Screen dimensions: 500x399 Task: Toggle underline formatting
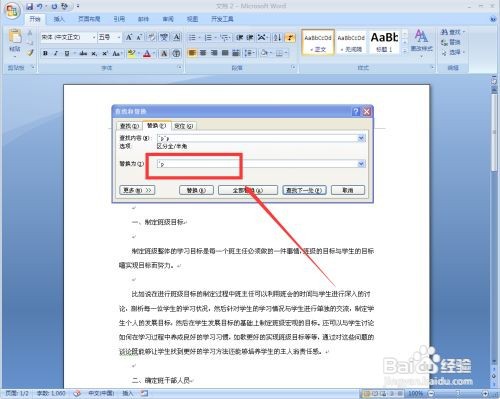(67, 53)
